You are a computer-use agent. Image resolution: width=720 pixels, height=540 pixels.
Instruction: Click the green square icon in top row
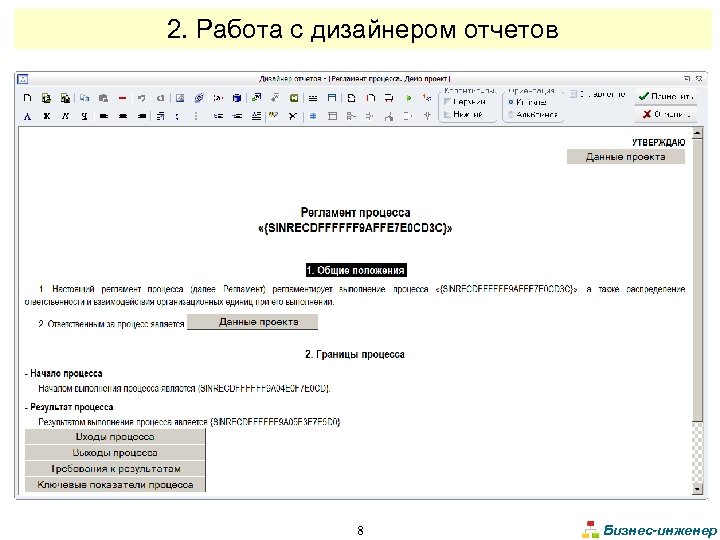point(294,98)
